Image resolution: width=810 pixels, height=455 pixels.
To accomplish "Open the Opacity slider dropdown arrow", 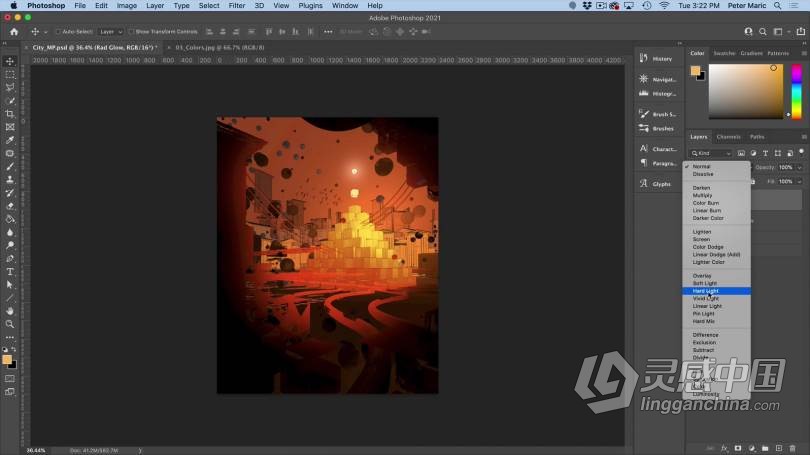I will point(800,167).
